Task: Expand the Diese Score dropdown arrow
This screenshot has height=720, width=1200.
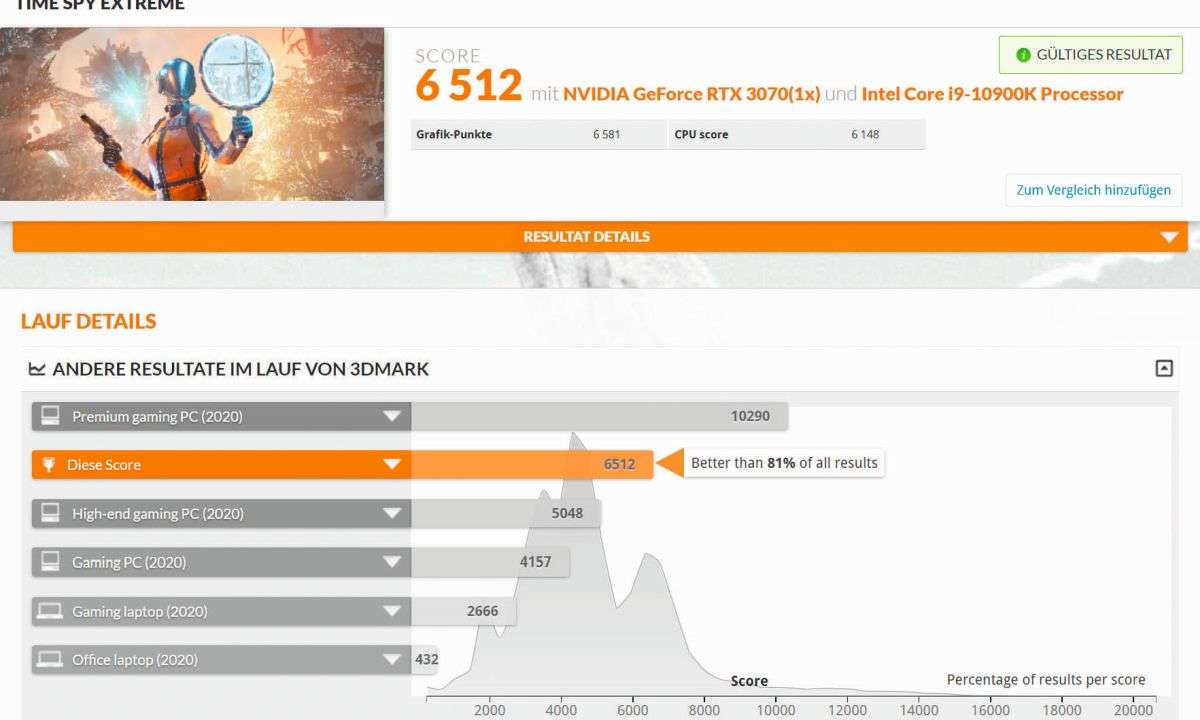Action: 392,465
